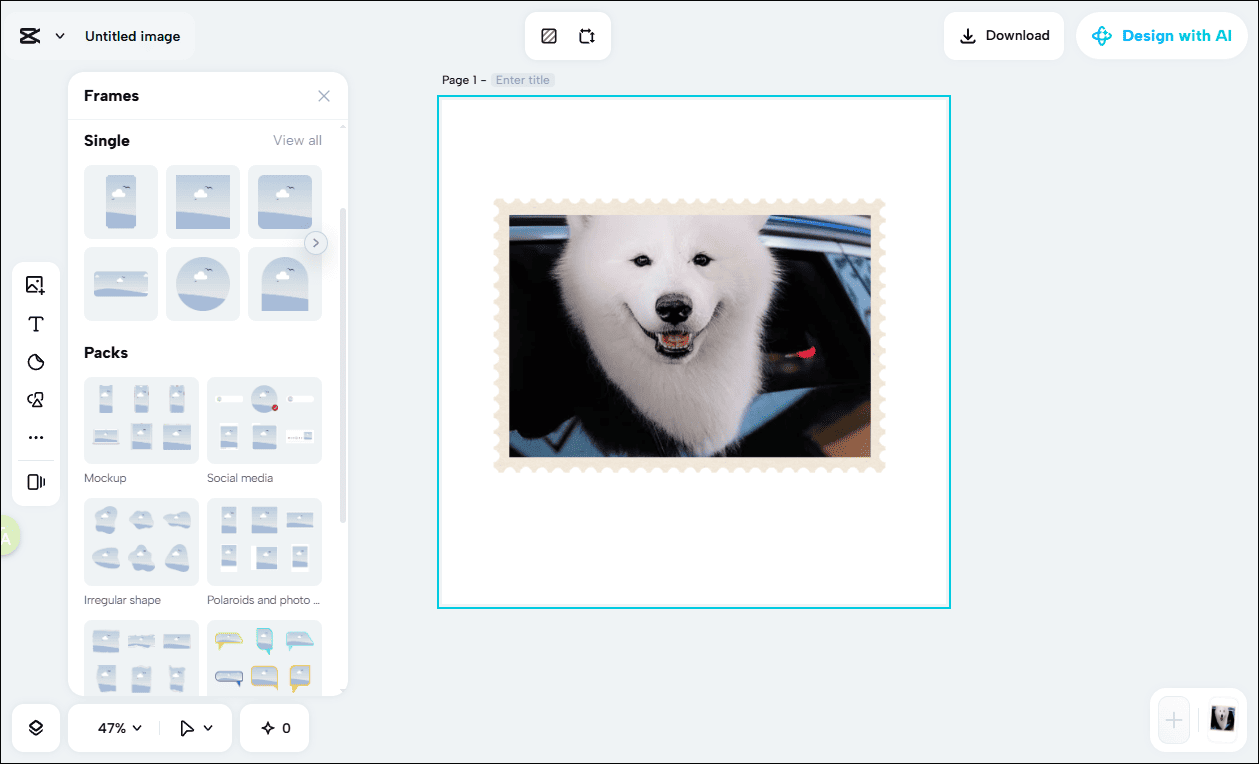Screen dimensions: 1259x764
Task: Expand the Single frames row arrow
Action: pos(316,242)
